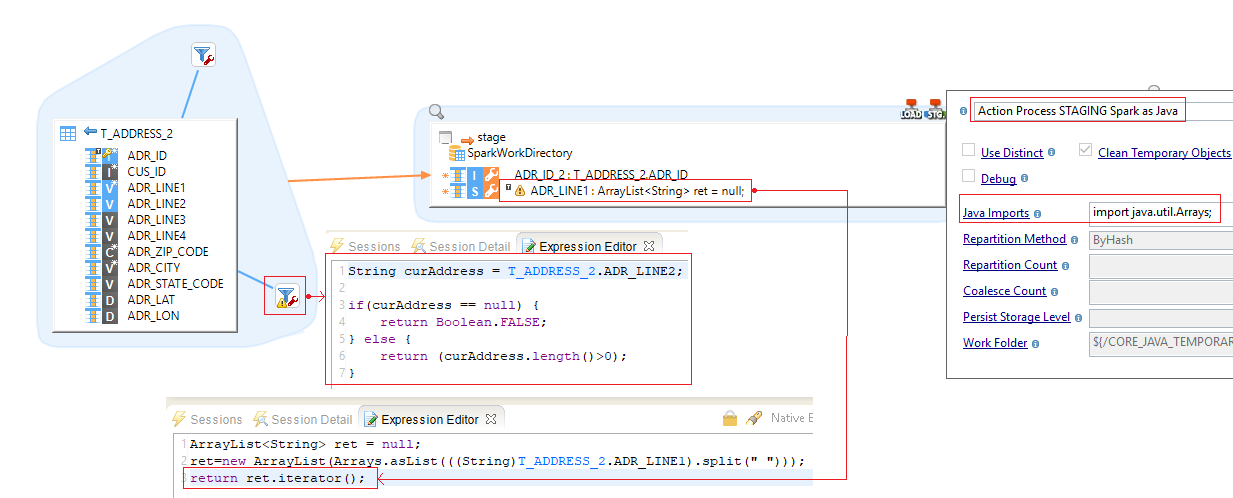Click the LOAD template icon
Screen dimensions: 1233x498
[x=911, y=109]
